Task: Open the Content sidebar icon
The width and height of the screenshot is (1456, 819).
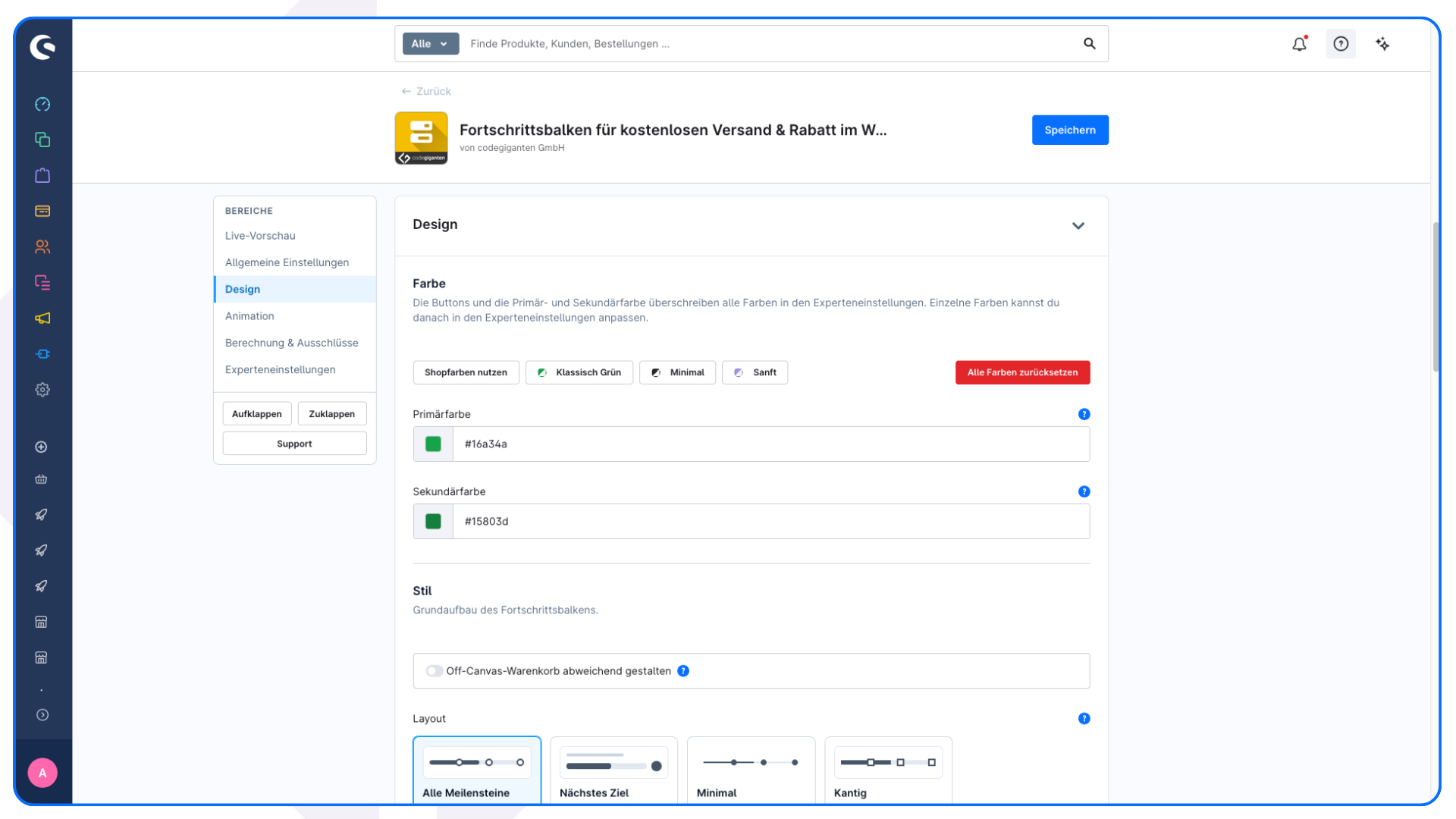Action: 42,282
